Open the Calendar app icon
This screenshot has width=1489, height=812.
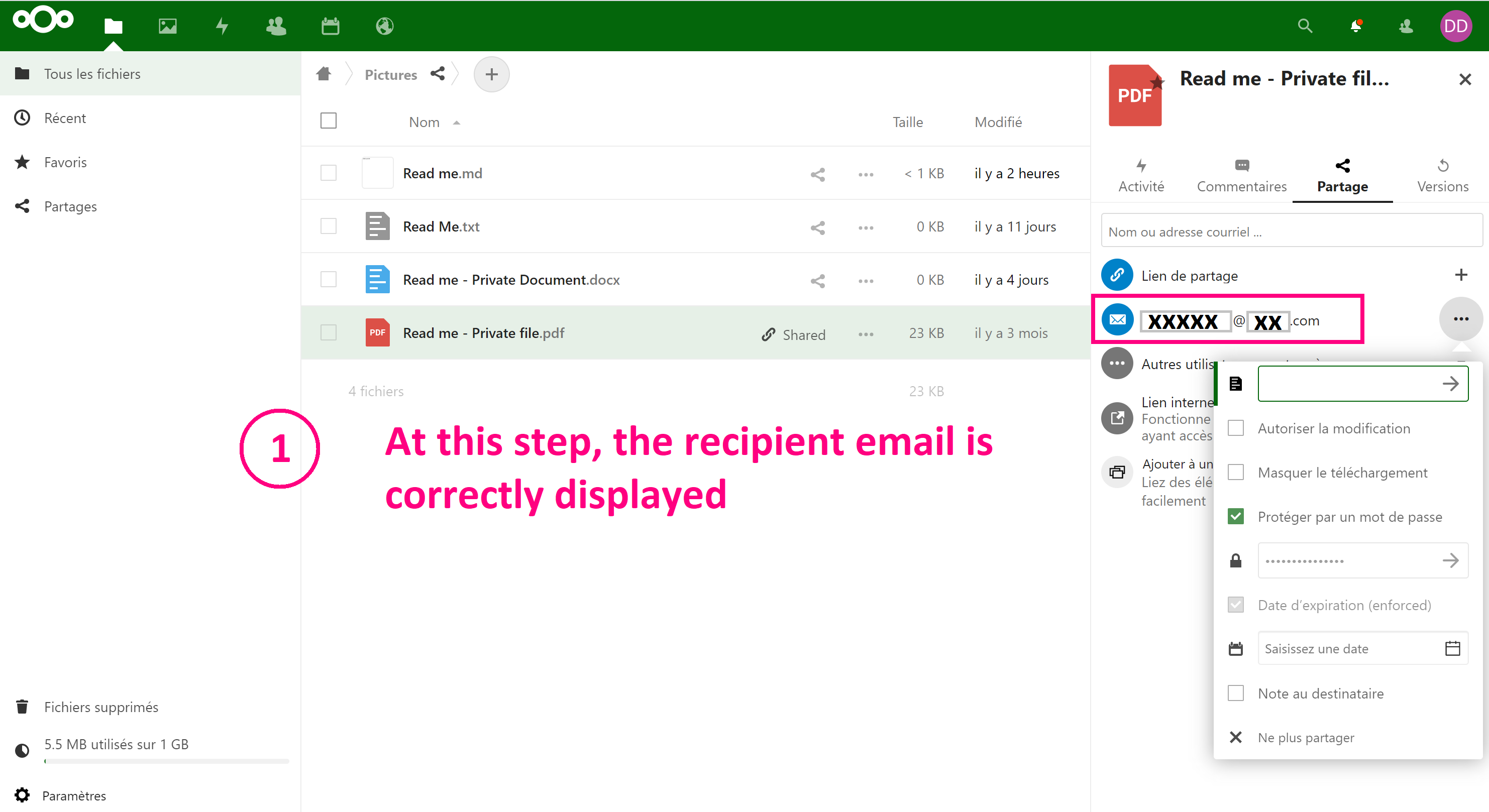(x=330, y=26)
